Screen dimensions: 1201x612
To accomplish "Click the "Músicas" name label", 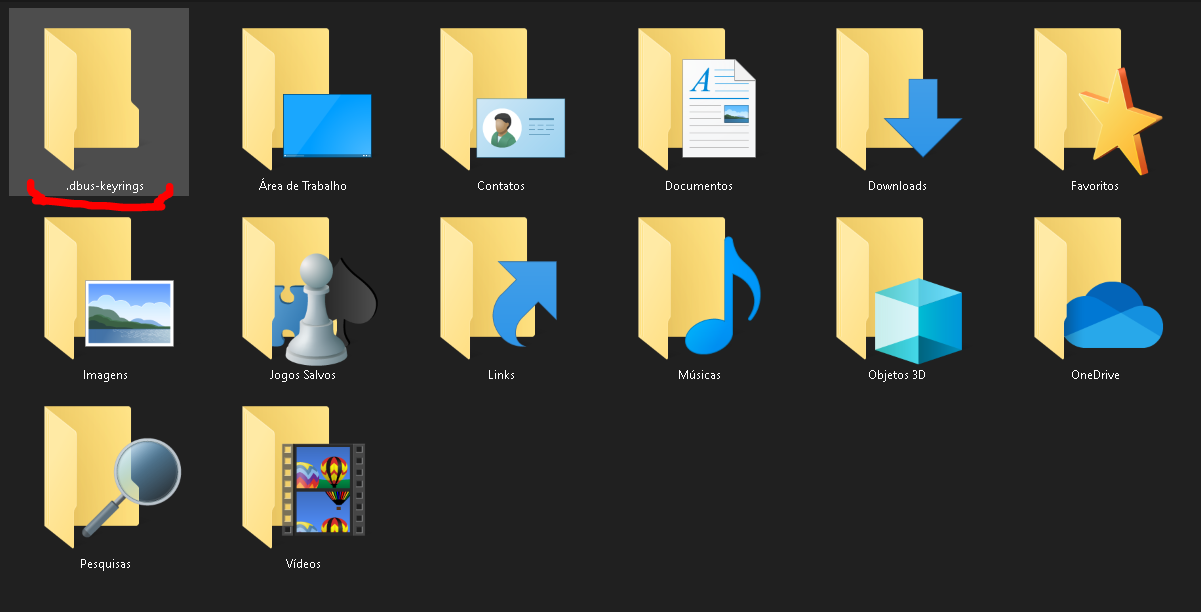I will (x=699, y=375).
